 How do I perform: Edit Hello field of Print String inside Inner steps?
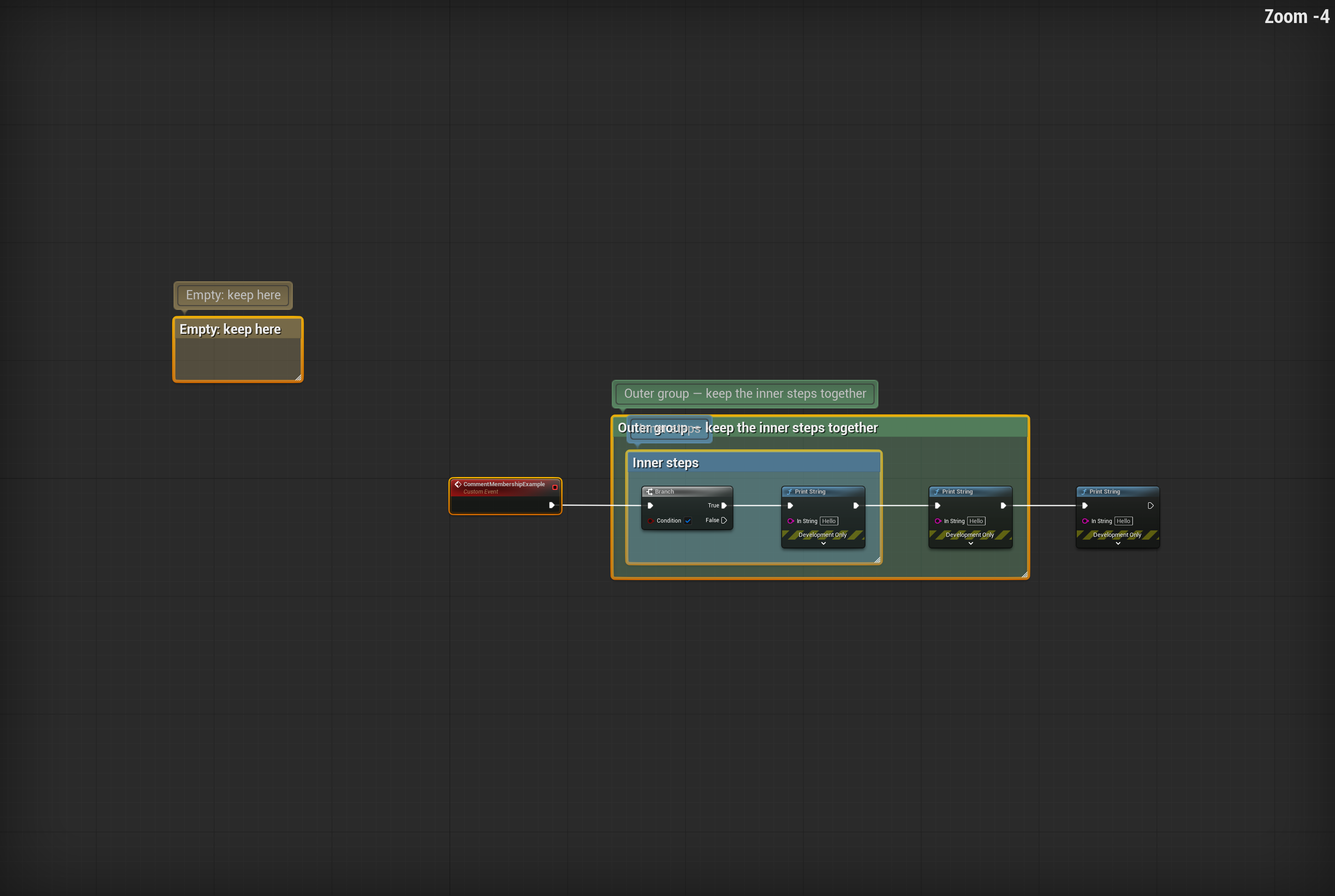(x=829, y=521)
